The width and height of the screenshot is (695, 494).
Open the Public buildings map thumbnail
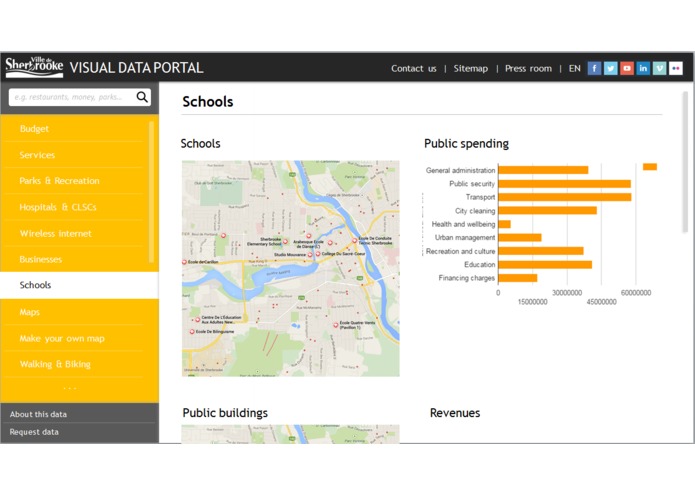coord(290,434)
